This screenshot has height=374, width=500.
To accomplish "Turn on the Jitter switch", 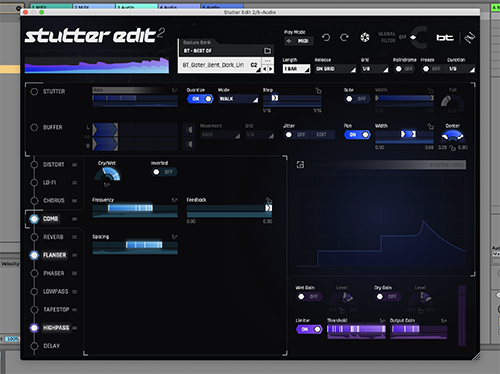I will coord(296,135).
